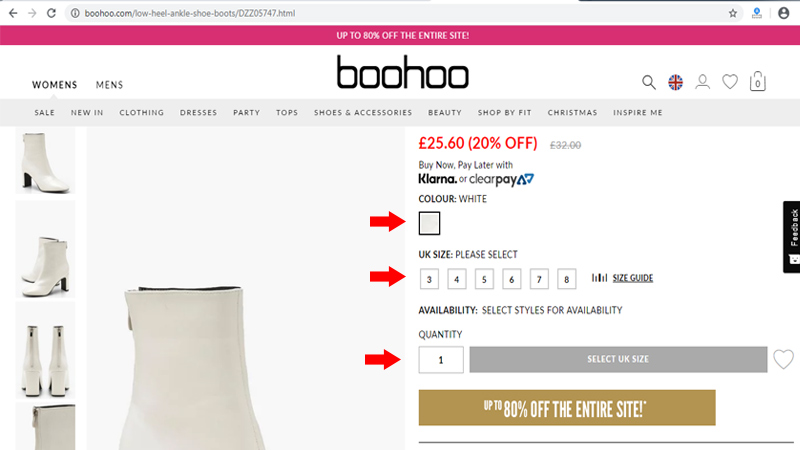
Task: Open the Dresses menu
Action: click(x=198, y=112)
